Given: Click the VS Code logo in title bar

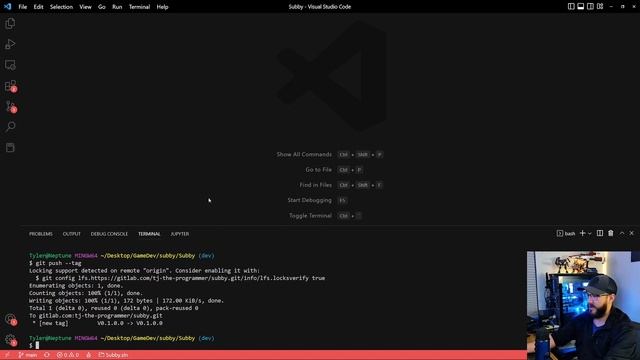Looking at the screenshot, I should (x=7, y=7).
